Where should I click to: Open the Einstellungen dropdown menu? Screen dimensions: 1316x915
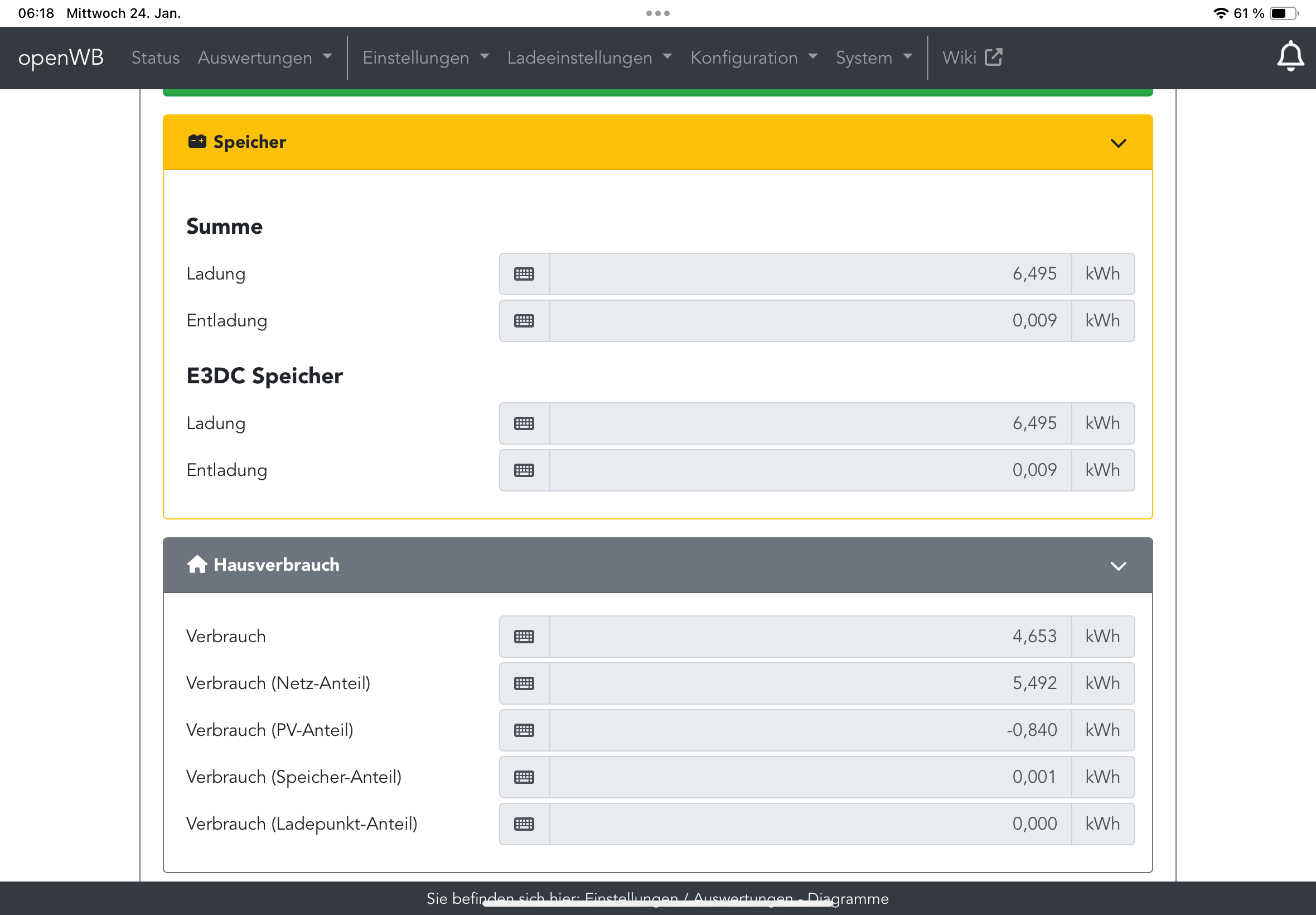425,57
